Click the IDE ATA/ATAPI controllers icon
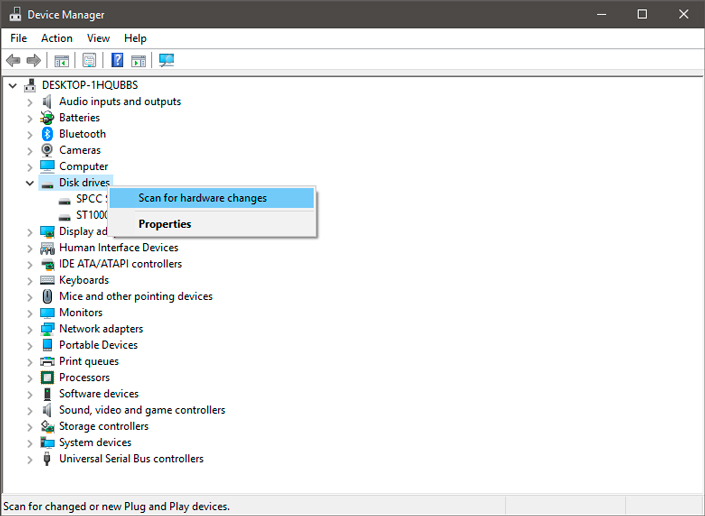 47,264
